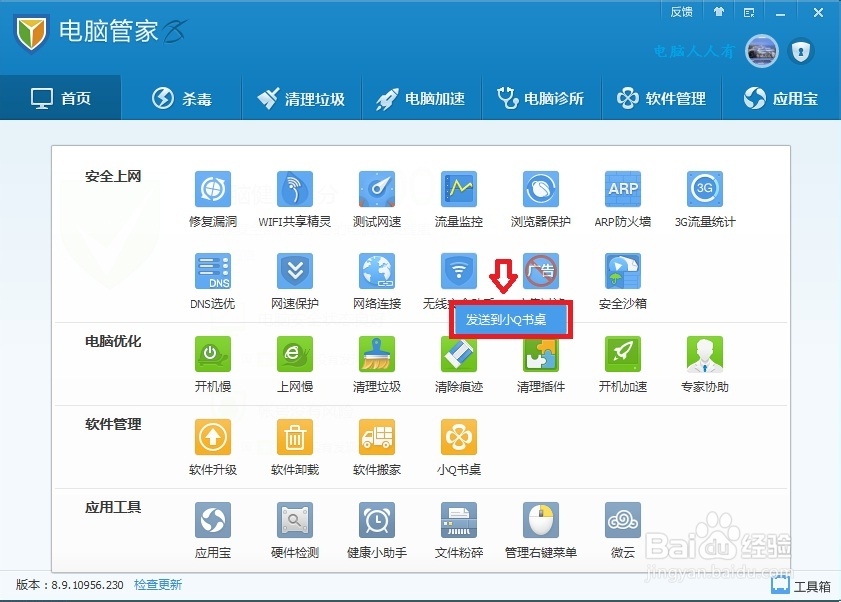Open 开机慢 green power icon
841x602 pixels.
click(x=213, y=354)
